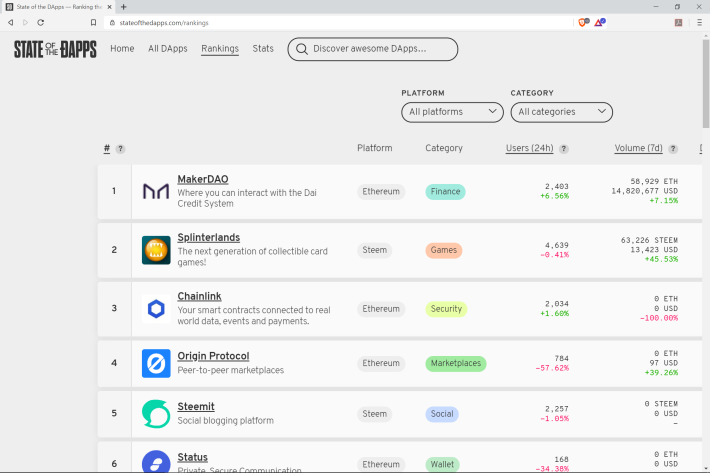Open the browser hamburger menu
This screenshot has height=473, width=710.
coord(700,23)
